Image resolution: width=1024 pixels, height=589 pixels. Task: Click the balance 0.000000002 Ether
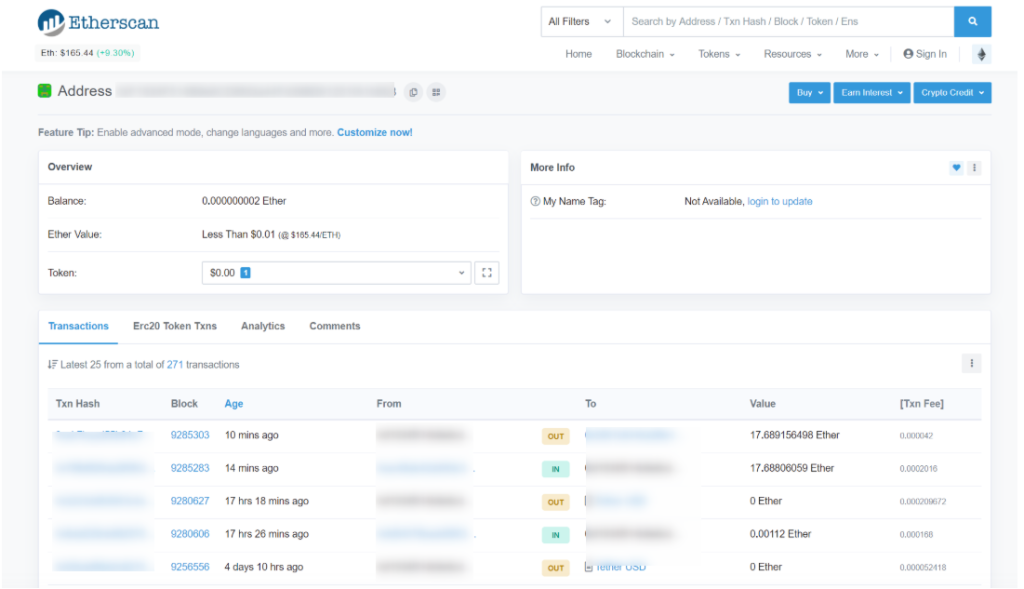(x=244, y=201)
